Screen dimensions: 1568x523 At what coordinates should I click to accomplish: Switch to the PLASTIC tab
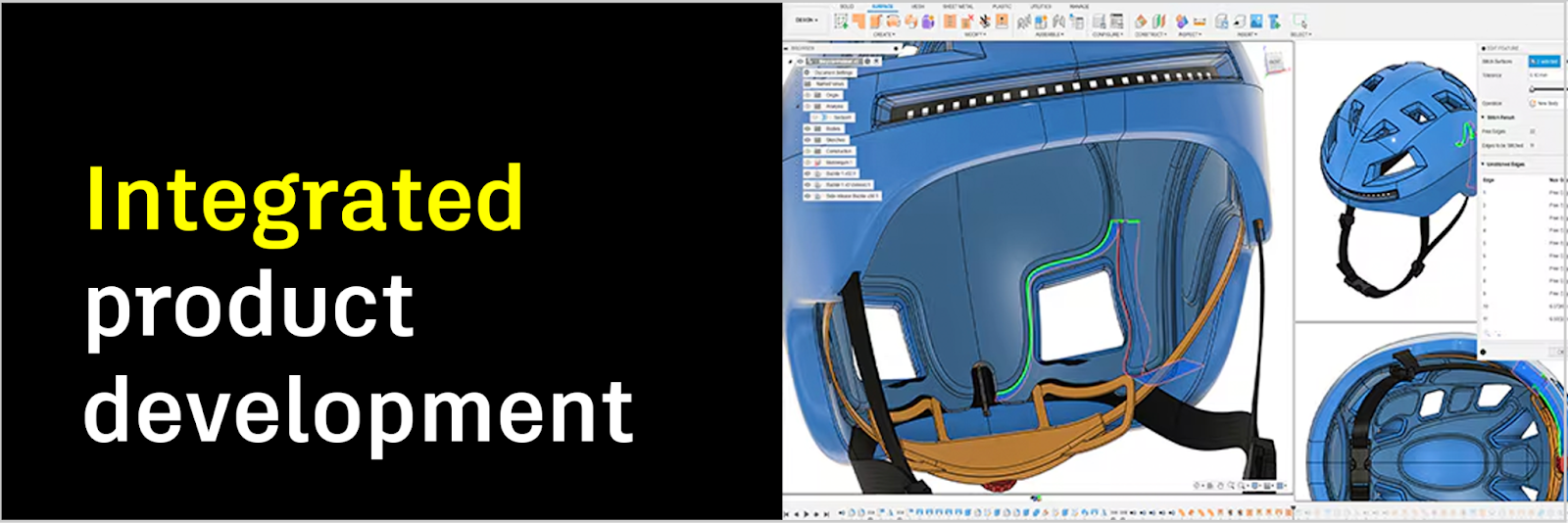click(1002, 6)
